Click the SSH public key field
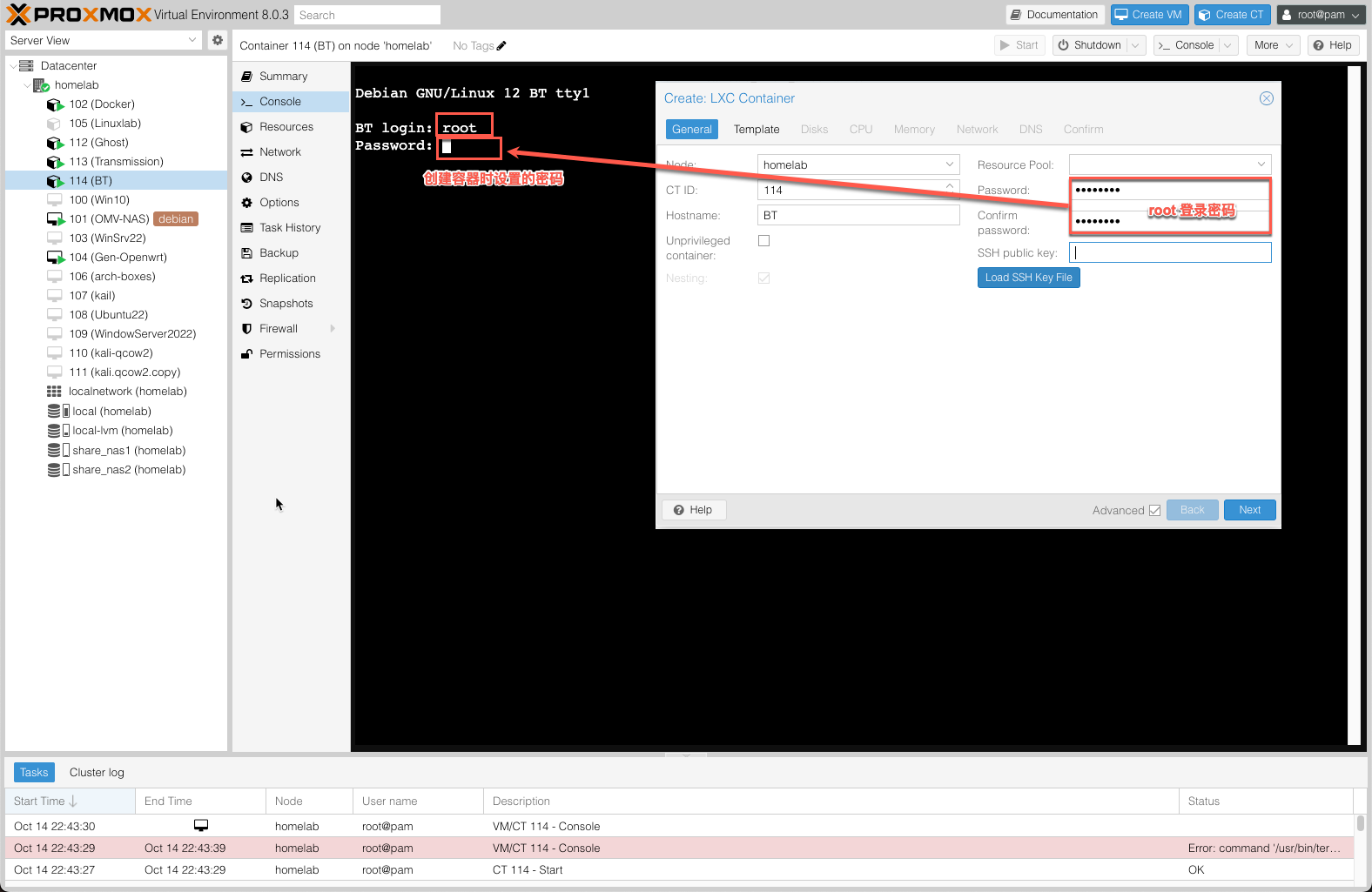Viewport: 1372px width, 892px height. pyautogui.click(x=1170, y=252)
